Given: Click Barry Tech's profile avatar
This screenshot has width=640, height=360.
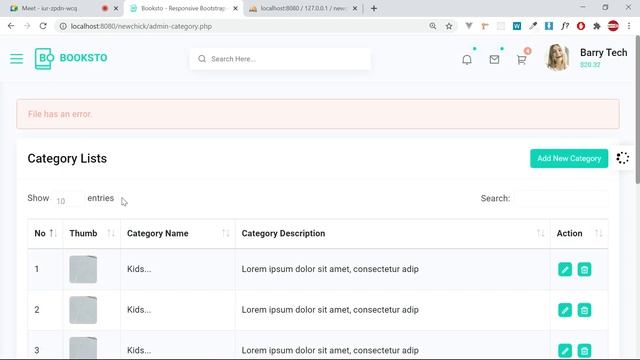Looking at the screenshot, I should click(x=558, y=58).
